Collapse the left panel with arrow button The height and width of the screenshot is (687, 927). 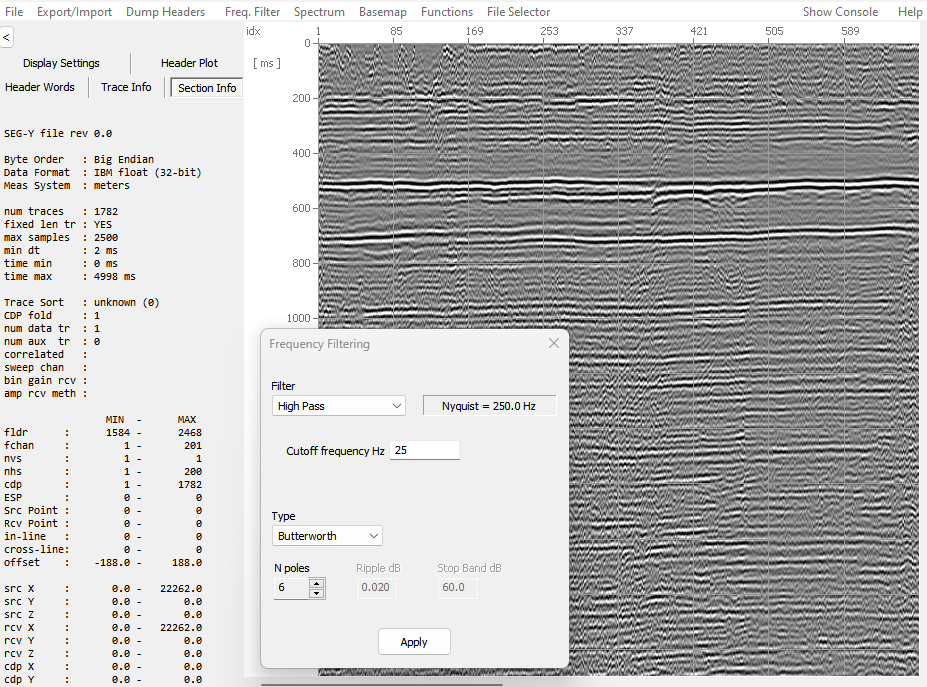point(6,37)
